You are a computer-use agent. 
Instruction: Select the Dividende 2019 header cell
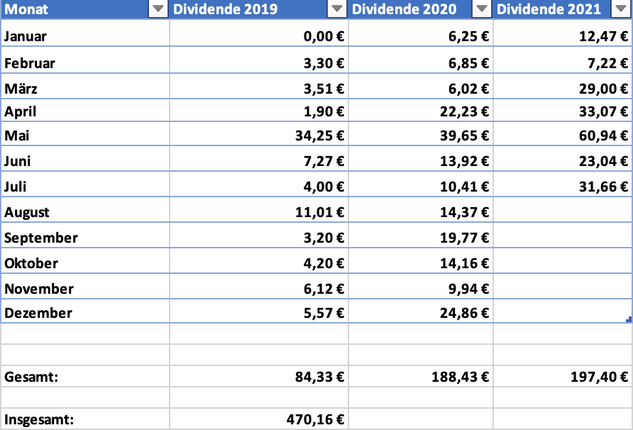pos(259,9)
